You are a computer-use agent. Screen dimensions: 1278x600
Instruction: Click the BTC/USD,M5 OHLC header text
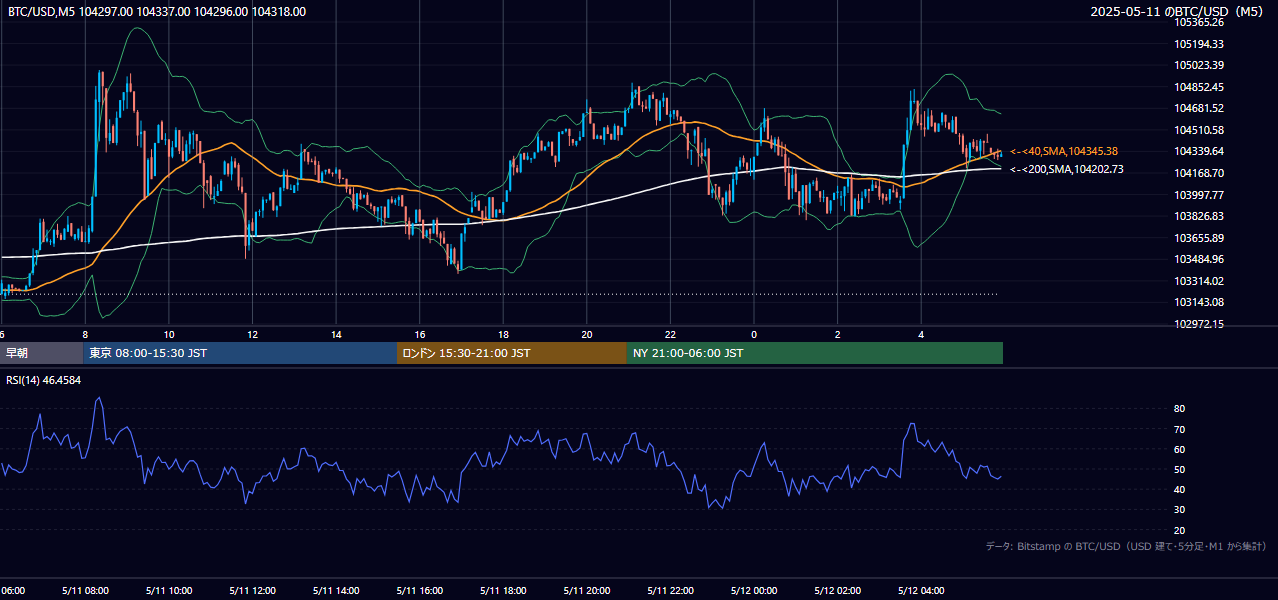(x=157, y=12)
